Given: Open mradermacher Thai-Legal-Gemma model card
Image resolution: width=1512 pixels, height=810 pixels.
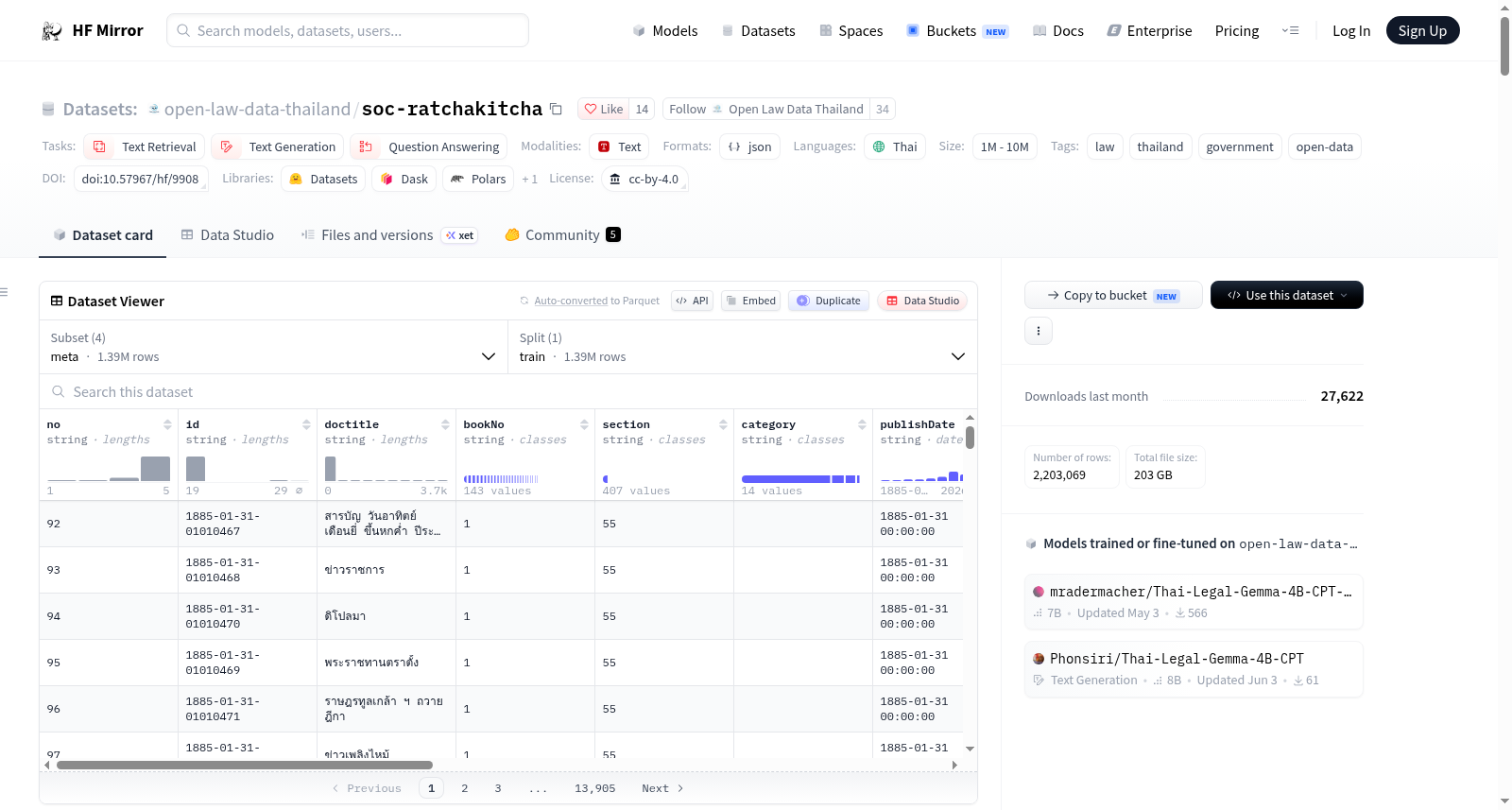Looking at the screenshot, I should coord(1194,601).
